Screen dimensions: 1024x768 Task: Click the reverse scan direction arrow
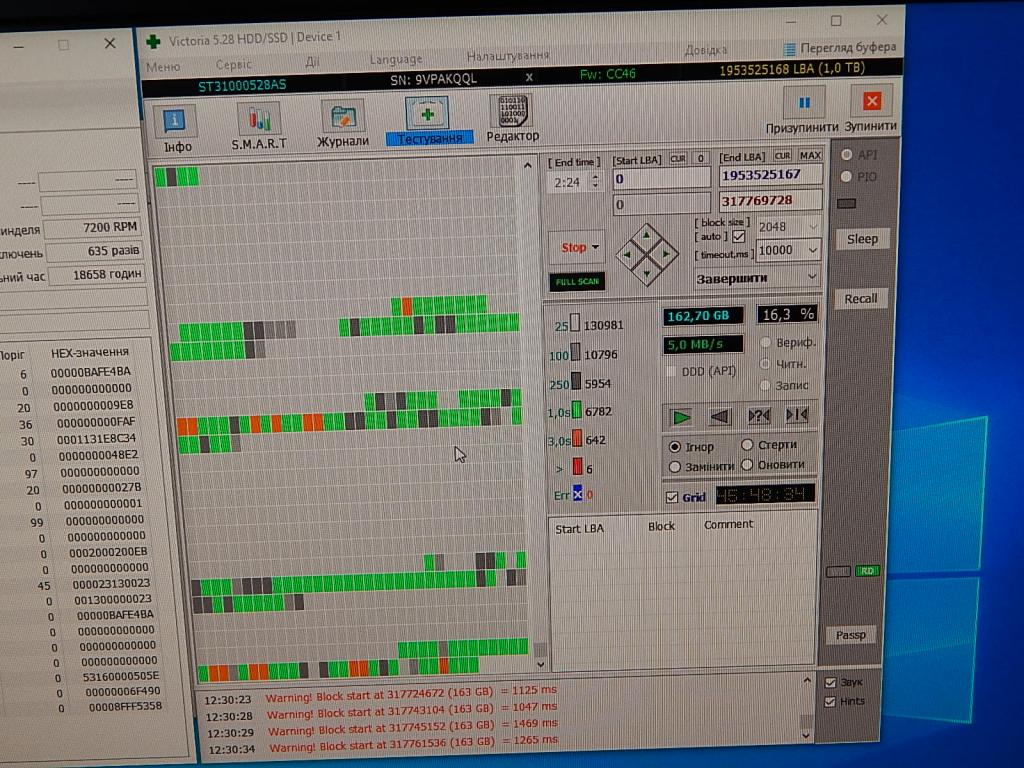(720, 416)
